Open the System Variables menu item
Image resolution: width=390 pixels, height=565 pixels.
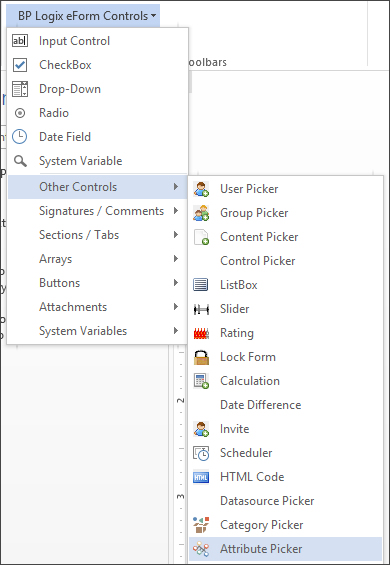click(x=97, y=331)
